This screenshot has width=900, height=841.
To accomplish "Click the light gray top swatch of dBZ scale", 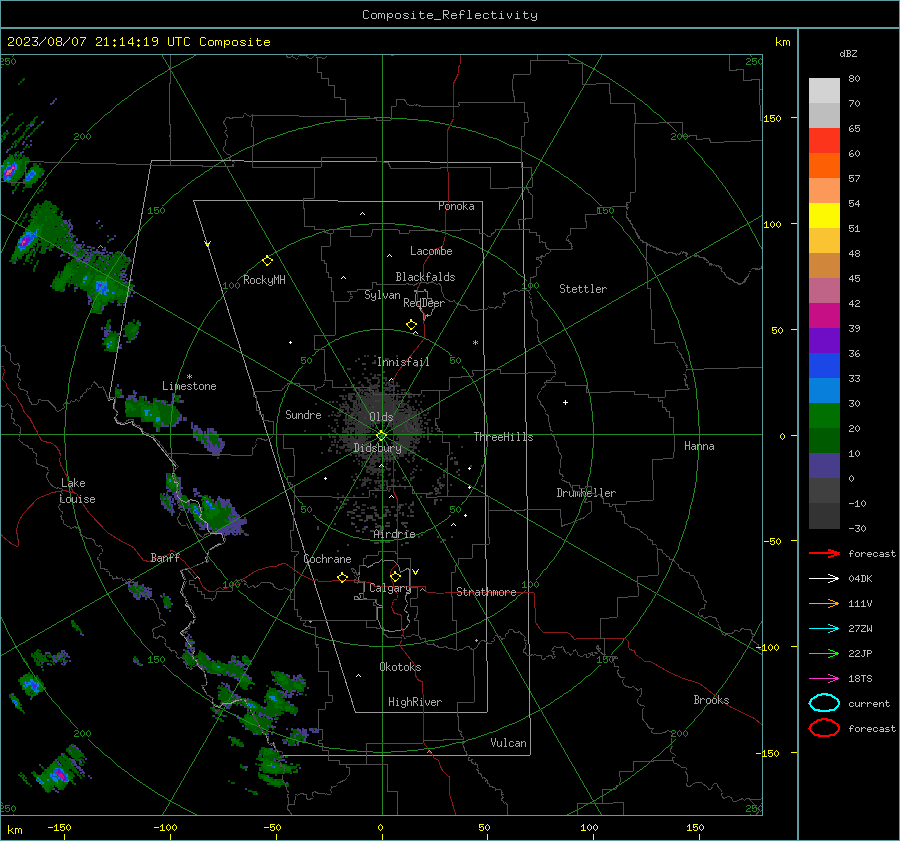I will pos(824,90).
